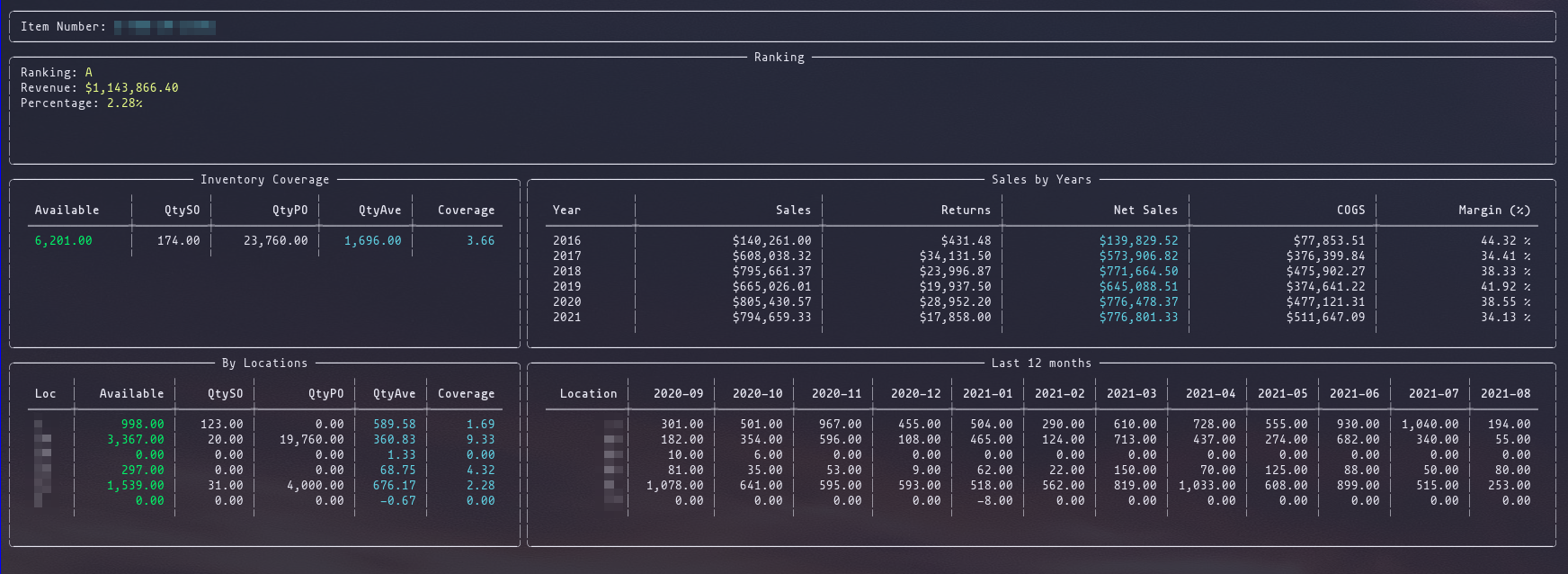
Task: Click QtyPO header in By Locations
Action: click(326, 394)
